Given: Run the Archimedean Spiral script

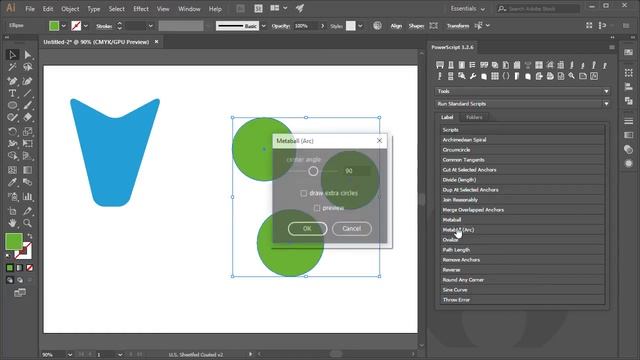Looking at the screenshot, I should 522,140.
